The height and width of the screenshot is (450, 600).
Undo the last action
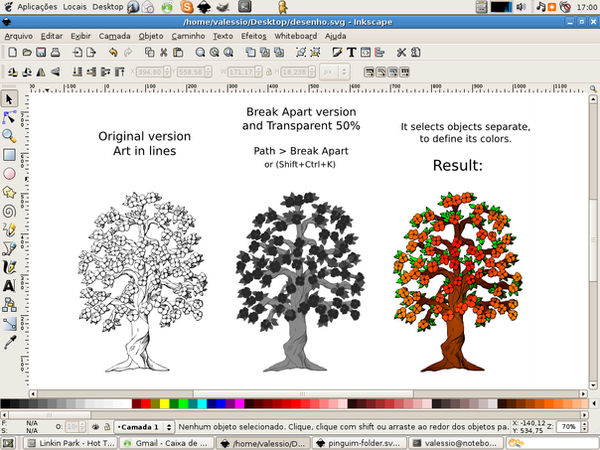[113, 52]
